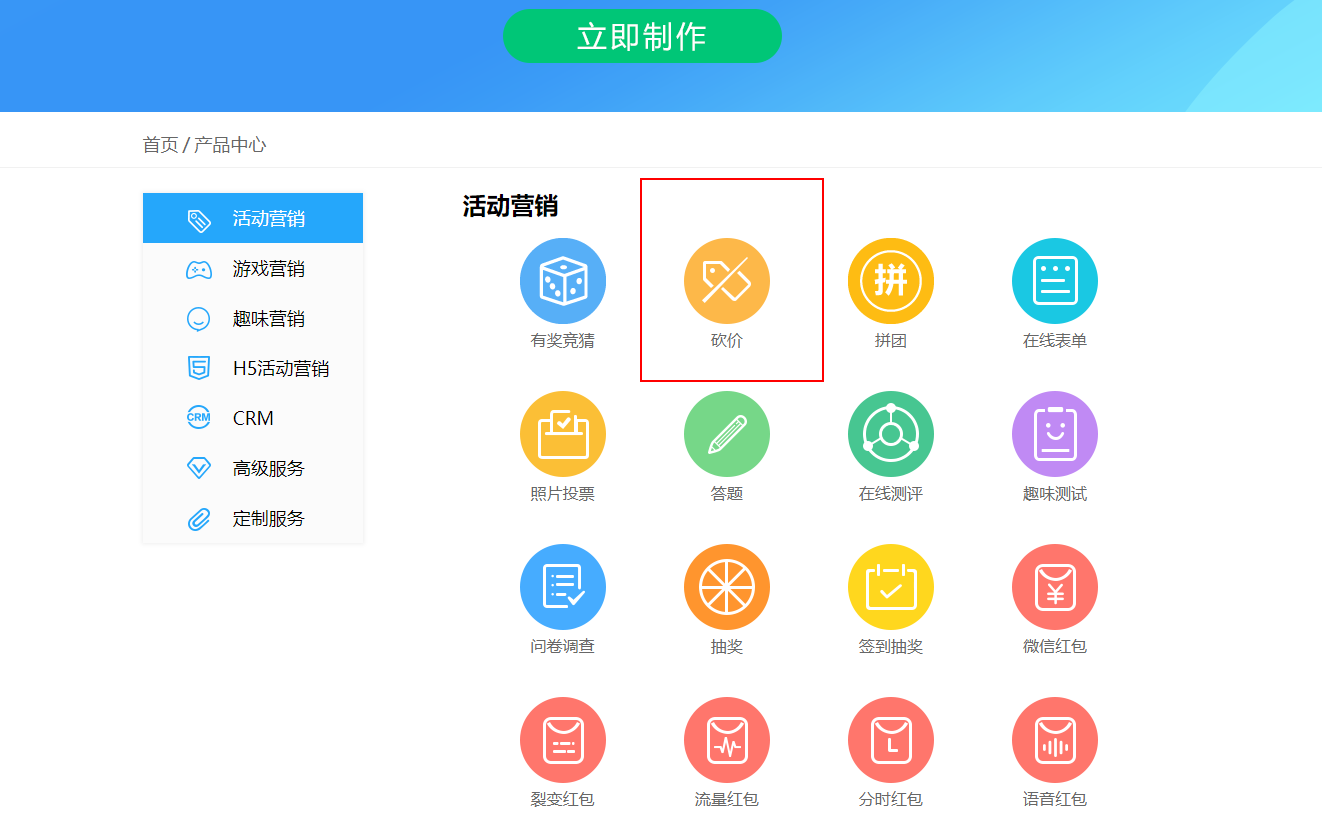This screenshot has height=839, width=1322.
Task: Open the 流量红包 pulse envelope icon
Action: pyautogui.click(x=727, y=740)
